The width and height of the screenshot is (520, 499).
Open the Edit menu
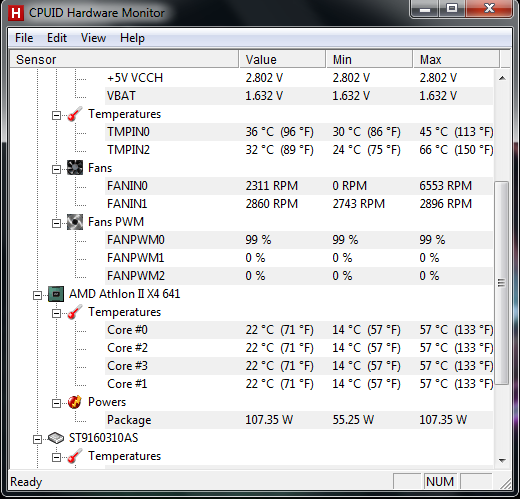[57, 38]
